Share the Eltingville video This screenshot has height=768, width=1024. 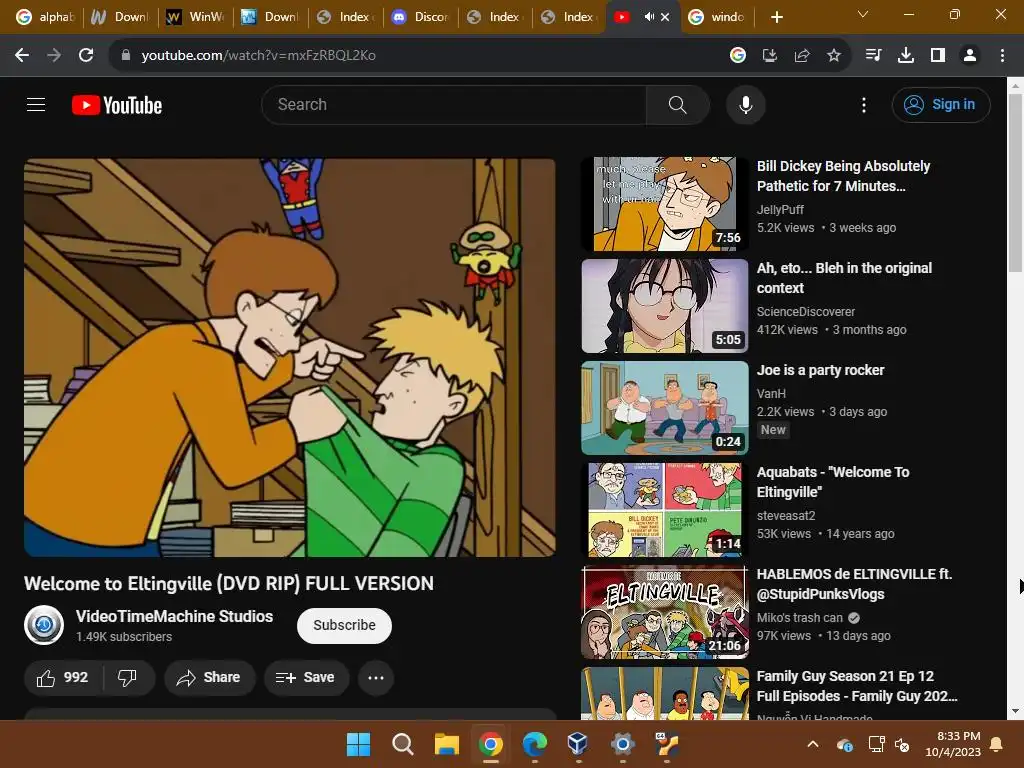click(209, 678)
